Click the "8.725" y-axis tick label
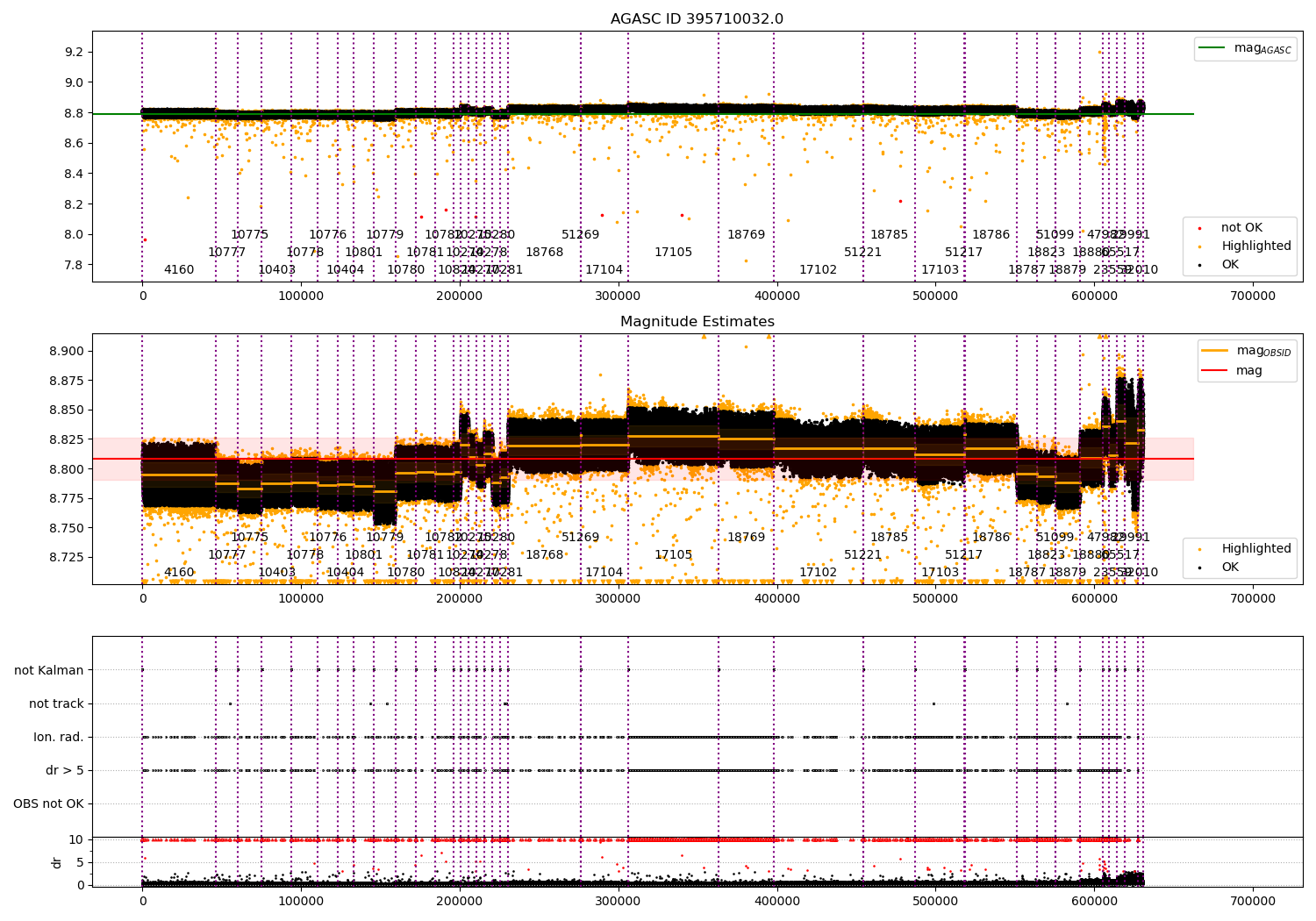 click(67, 557)
